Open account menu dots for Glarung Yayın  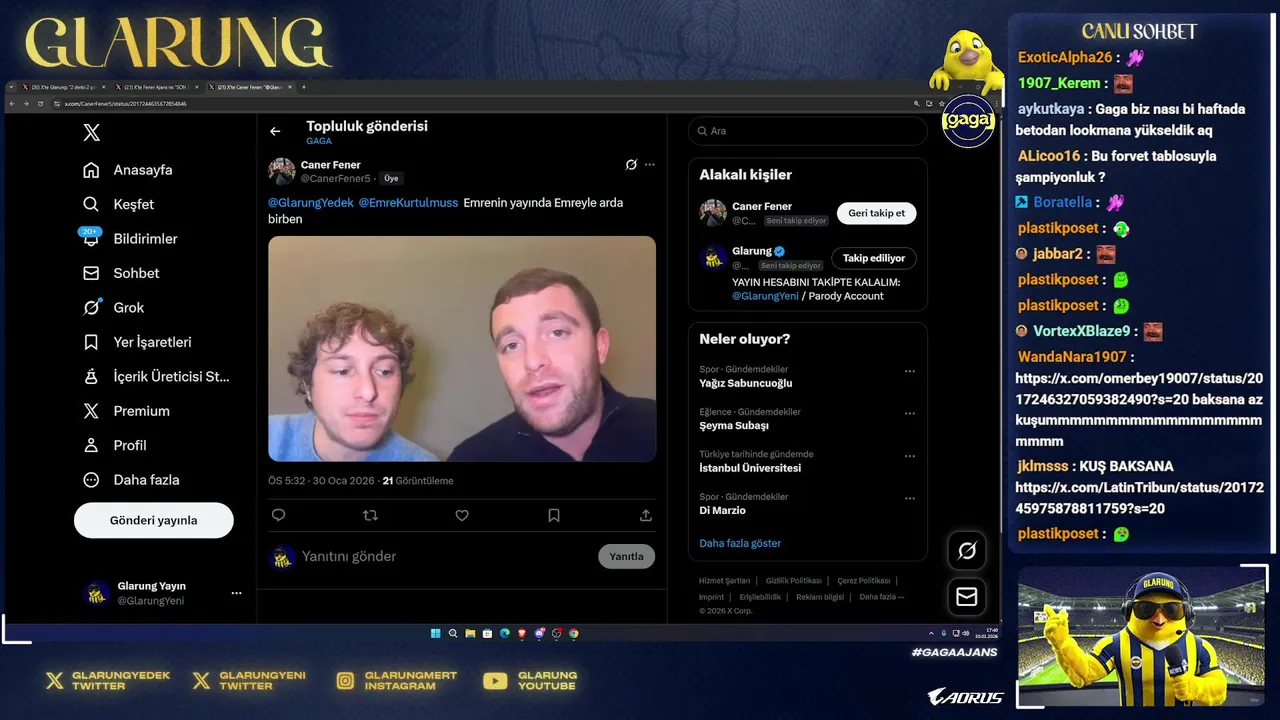tap(236, 593)
